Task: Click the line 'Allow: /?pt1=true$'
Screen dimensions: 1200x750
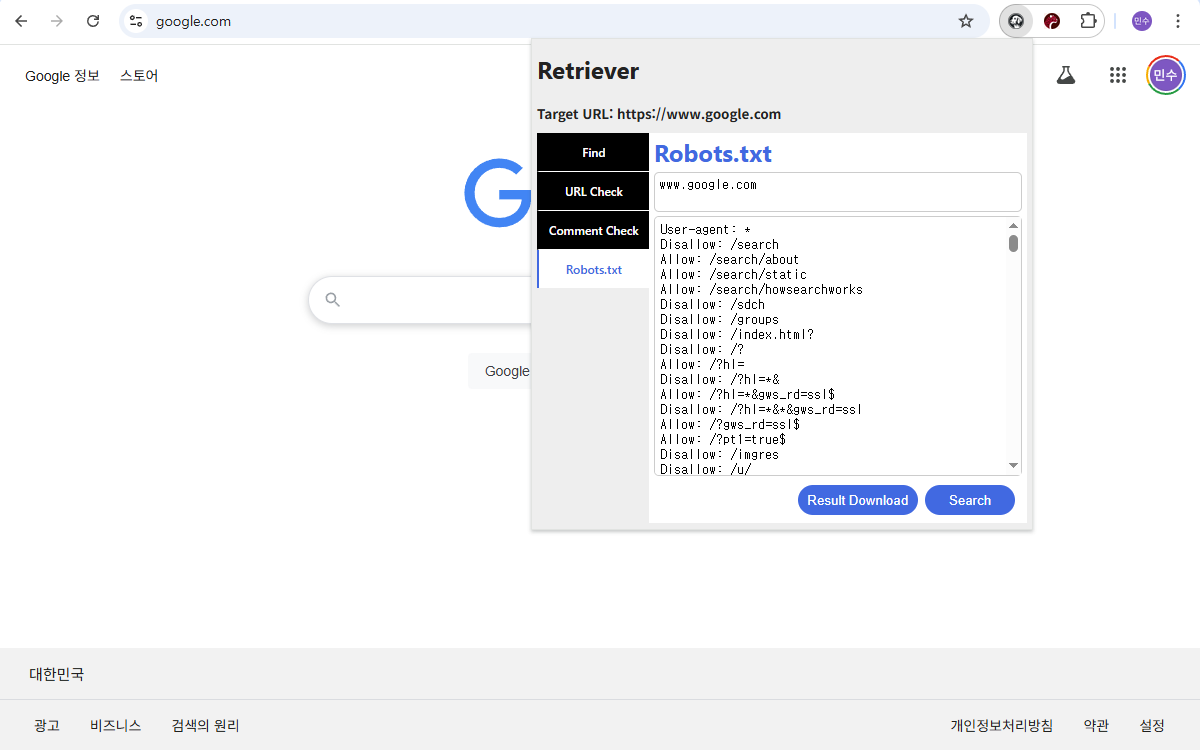Action: coord(722,439)
